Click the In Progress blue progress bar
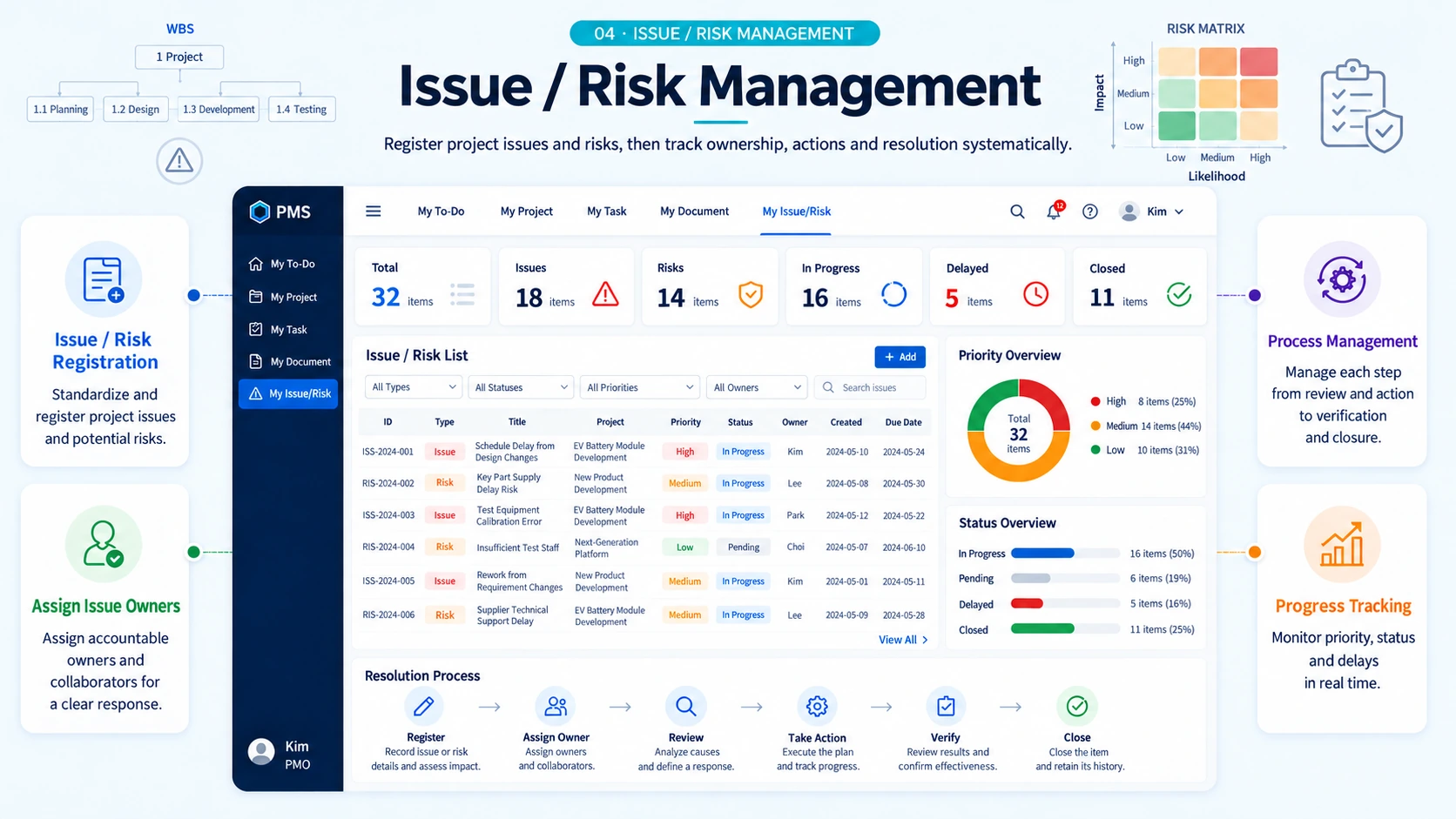Viewport: 1456px width, 819px height. [1042, 554]
